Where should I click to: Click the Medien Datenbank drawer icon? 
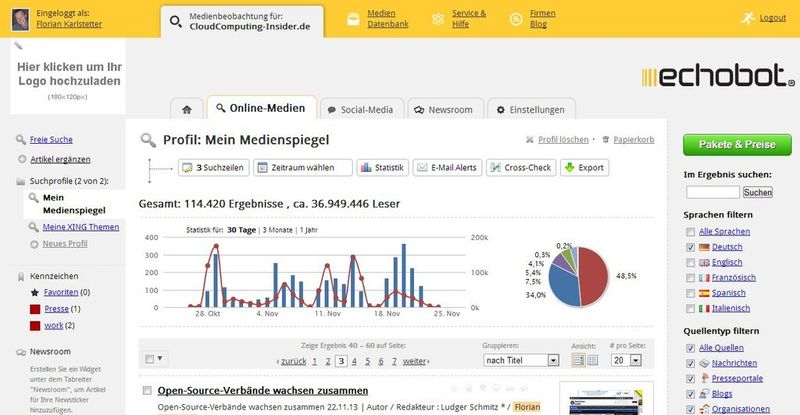354,19
